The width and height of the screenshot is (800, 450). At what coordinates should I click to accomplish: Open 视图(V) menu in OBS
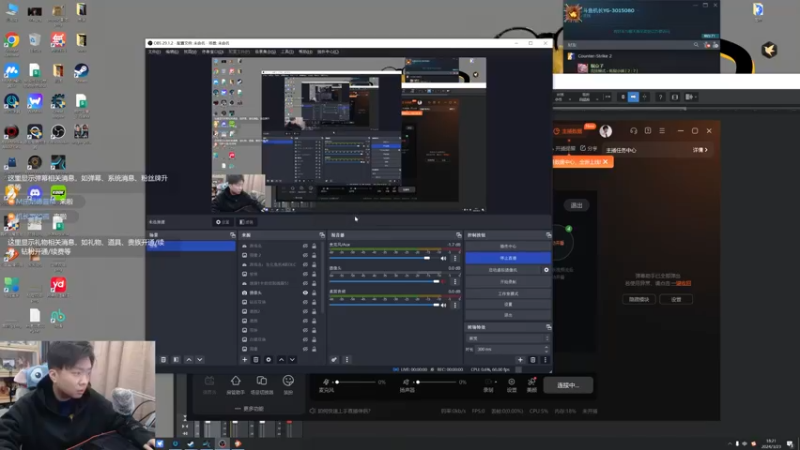(190, 52)
